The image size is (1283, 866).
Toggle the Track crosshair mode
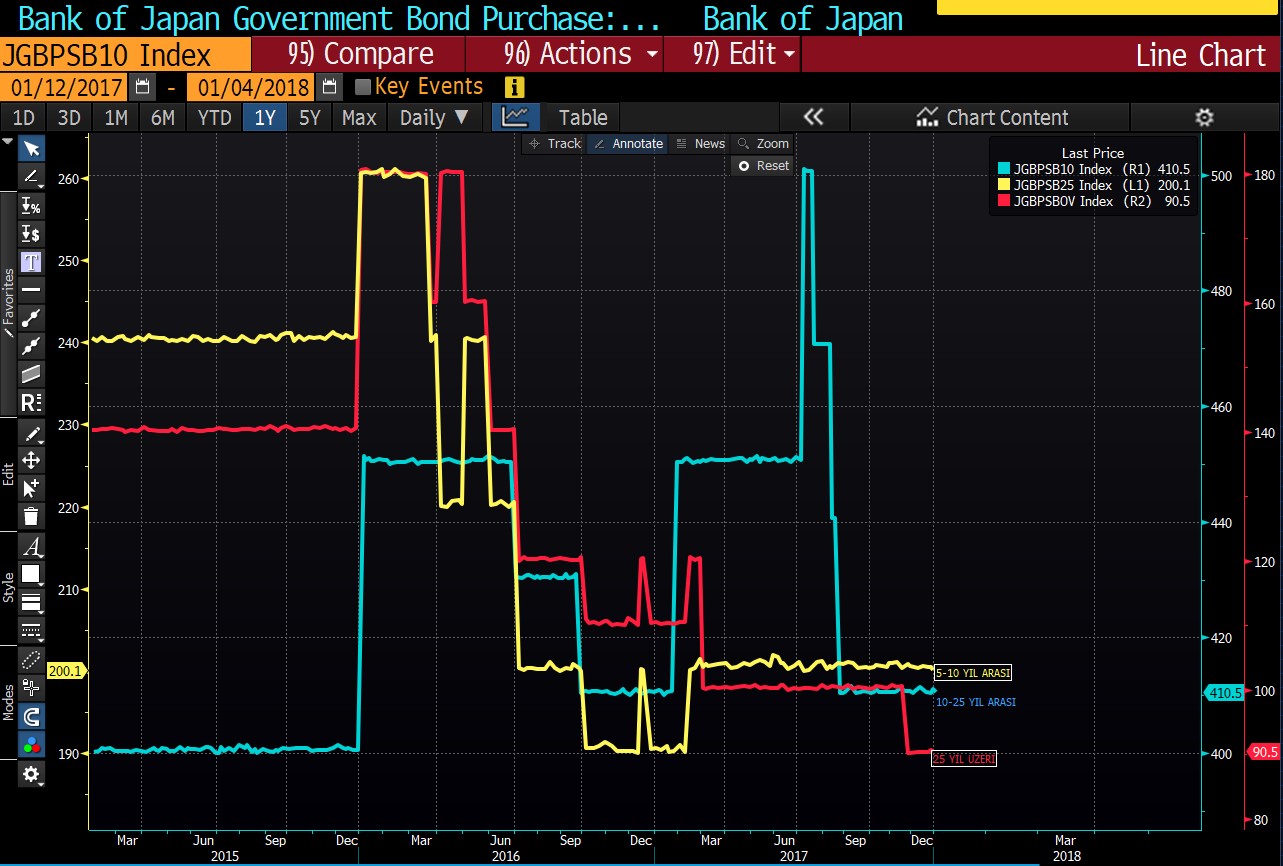(x=554, y=144)
